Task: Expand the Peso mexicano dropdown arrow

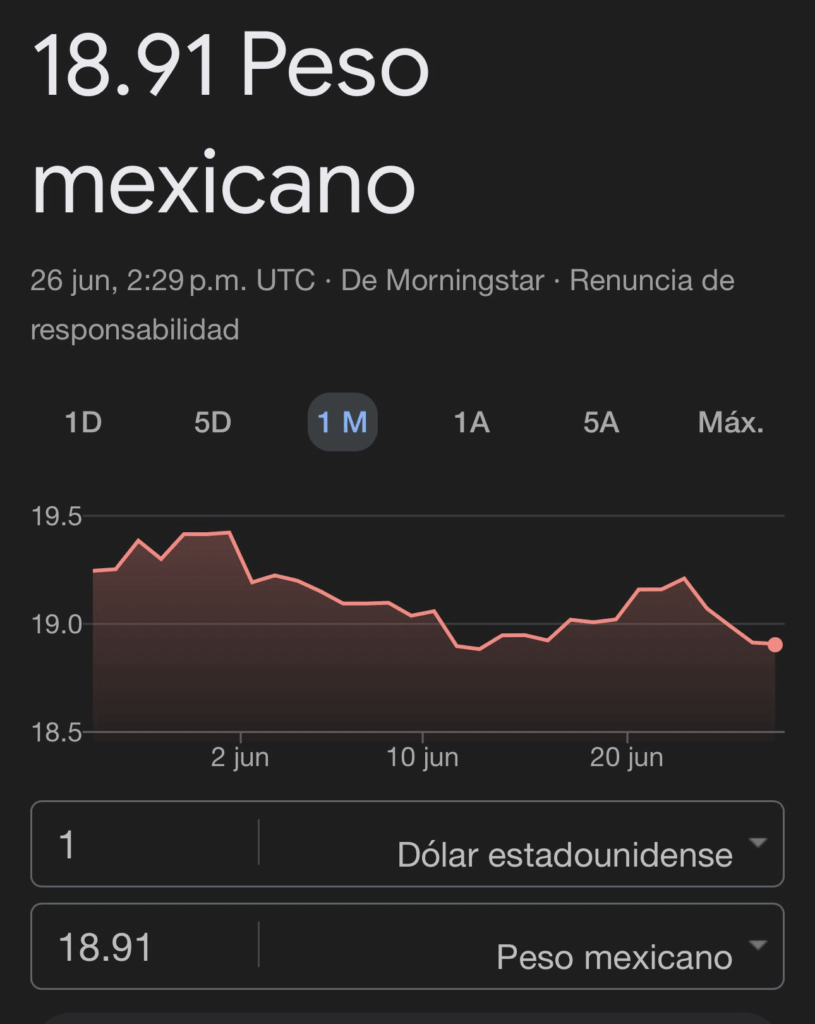Action: tap(757, 945)
